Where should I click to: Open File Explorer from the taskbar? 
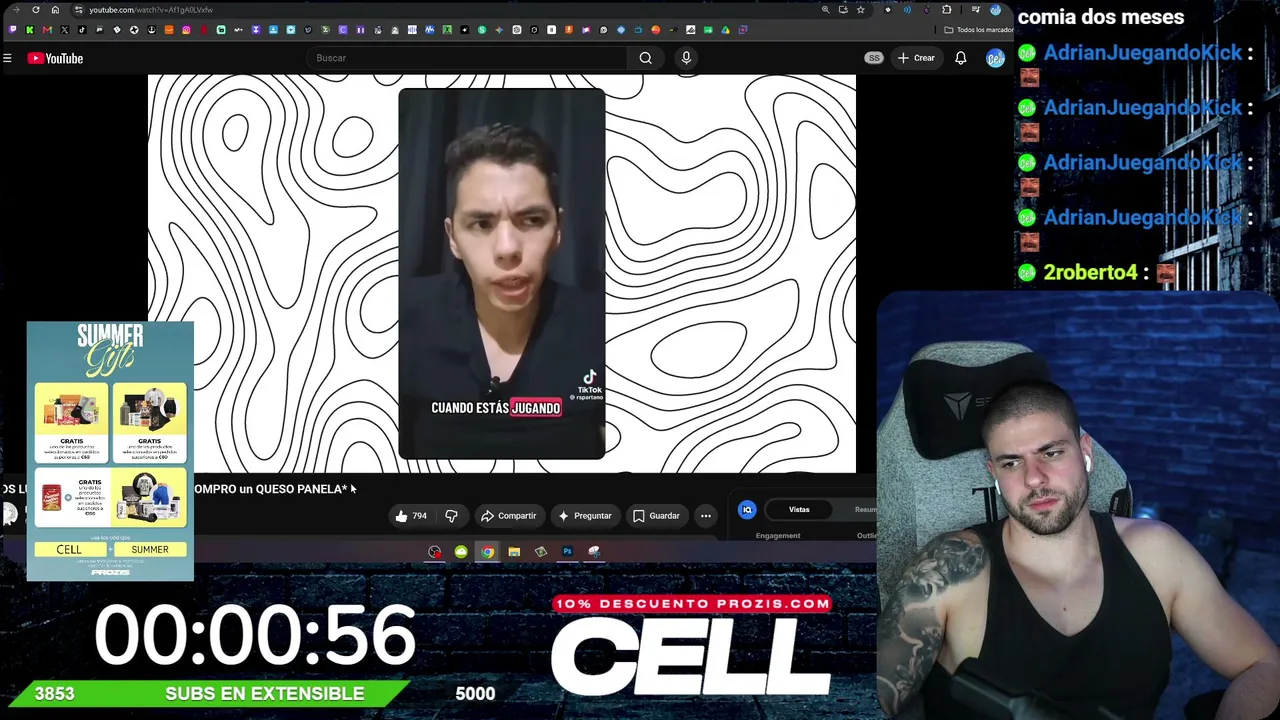[x=514, y=552]
